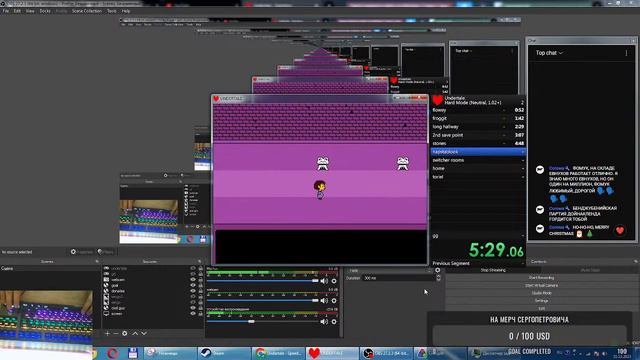Image resolution: width=640 pixels, height=360 pixels.
Task: Select the webcam source row
Action: coord(153,280)
